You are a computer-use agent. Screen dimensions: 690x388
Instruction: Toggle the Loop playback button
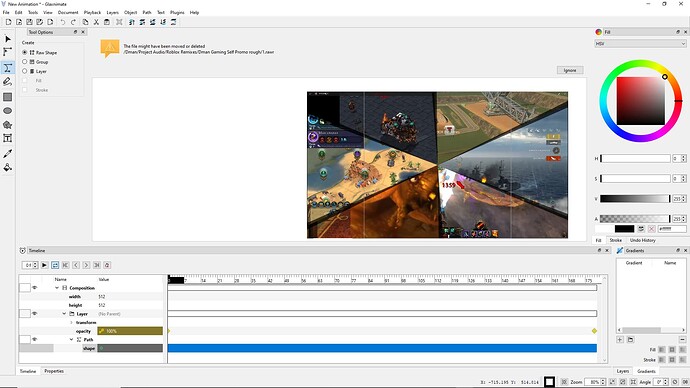coord(55,265)
